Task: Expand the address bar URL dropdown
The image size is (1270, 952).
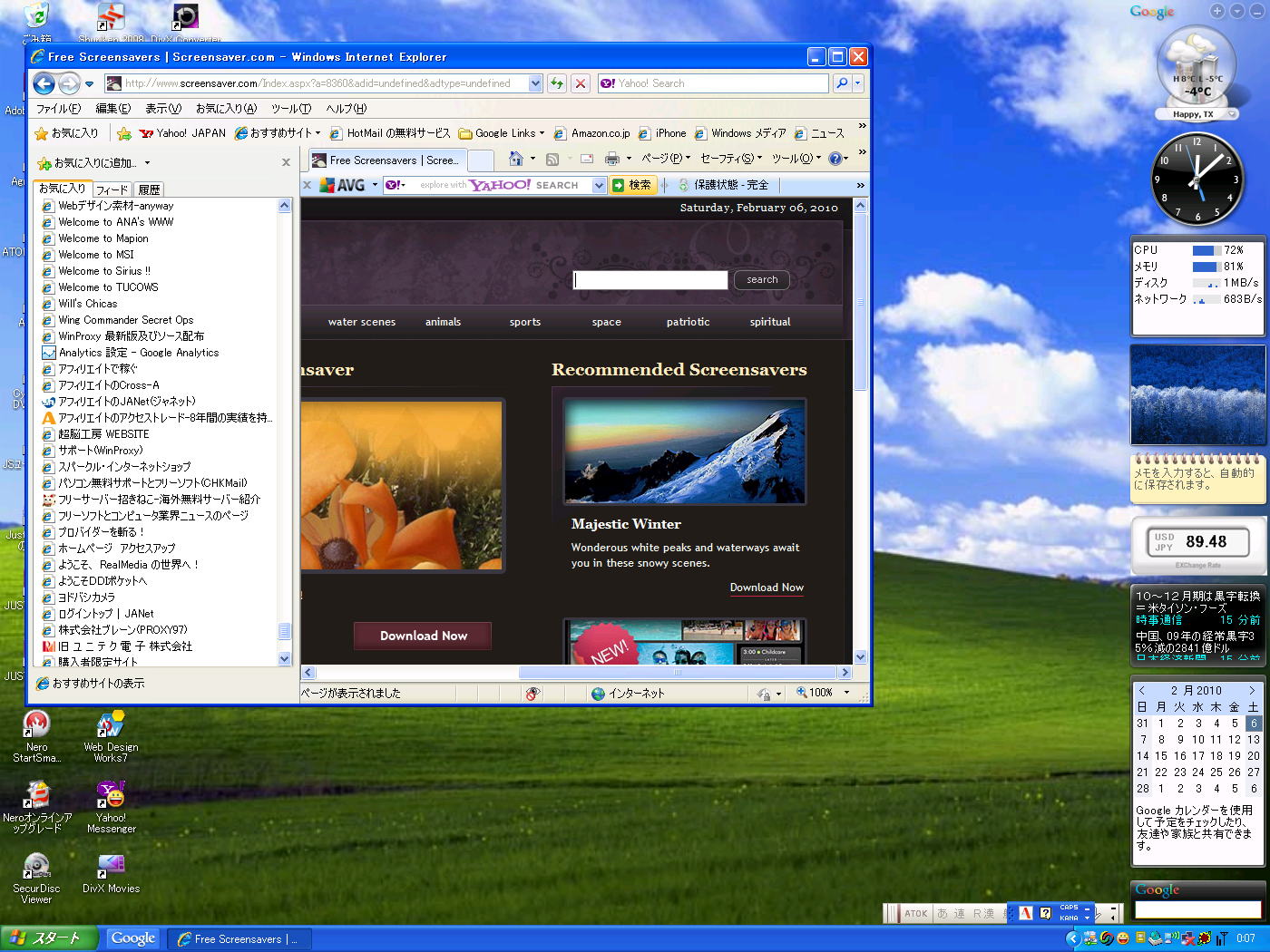Action: tap(535, 83)
